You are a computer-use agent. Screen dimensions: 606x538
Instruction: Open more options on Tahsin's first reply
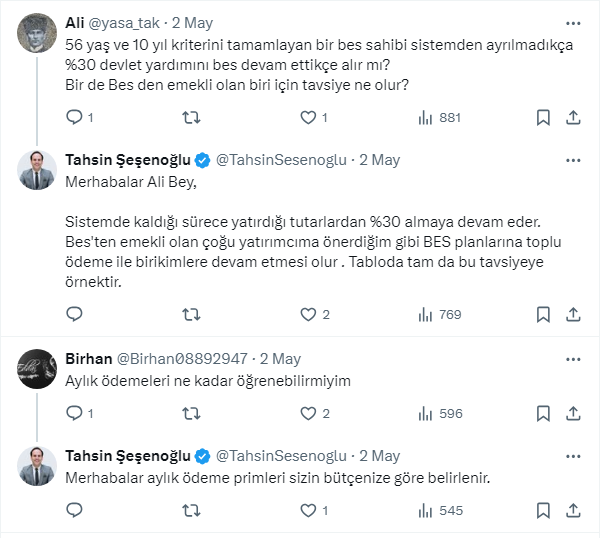tap(573, 159)
